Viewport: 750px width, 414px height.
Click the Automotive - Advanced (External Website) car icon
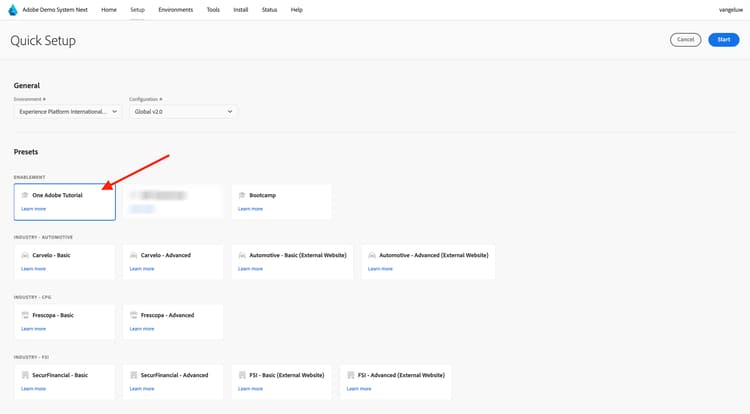coord(372,255)
